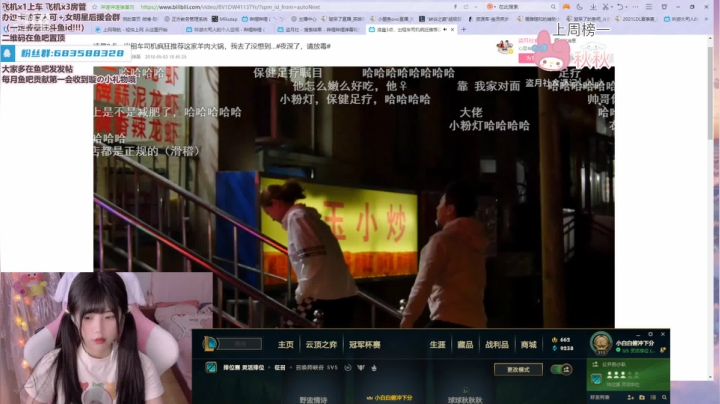Click the browser skin shirt icon
The width and height of the screenshot is (720, 404).
(664, 7)
